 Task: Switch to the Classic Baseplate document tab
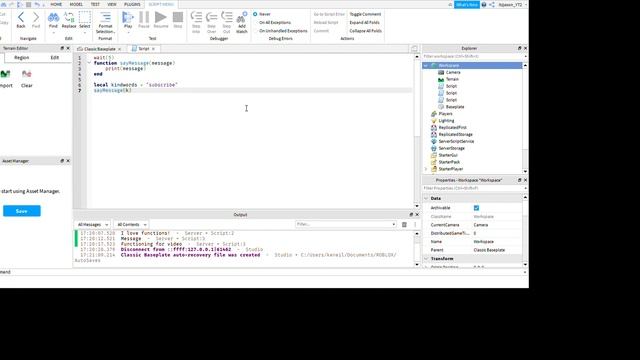point(100,49)
